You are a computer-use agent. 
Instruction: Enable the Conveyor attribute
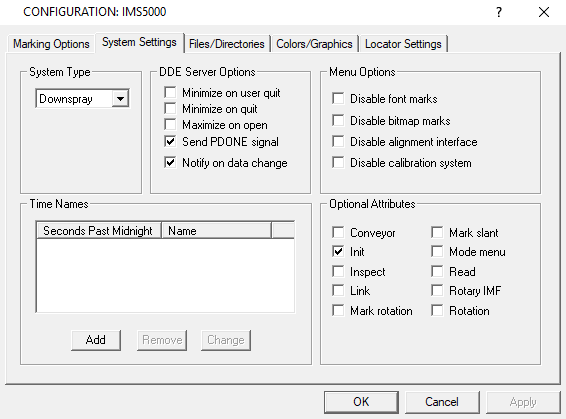click(338, 232)
